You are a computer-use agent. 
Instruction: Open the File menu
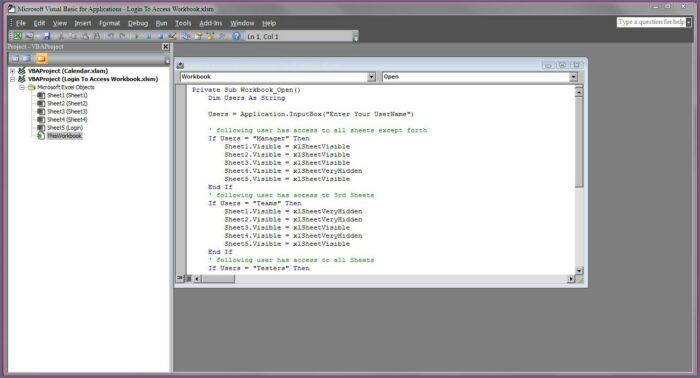(x=21, y=23)
